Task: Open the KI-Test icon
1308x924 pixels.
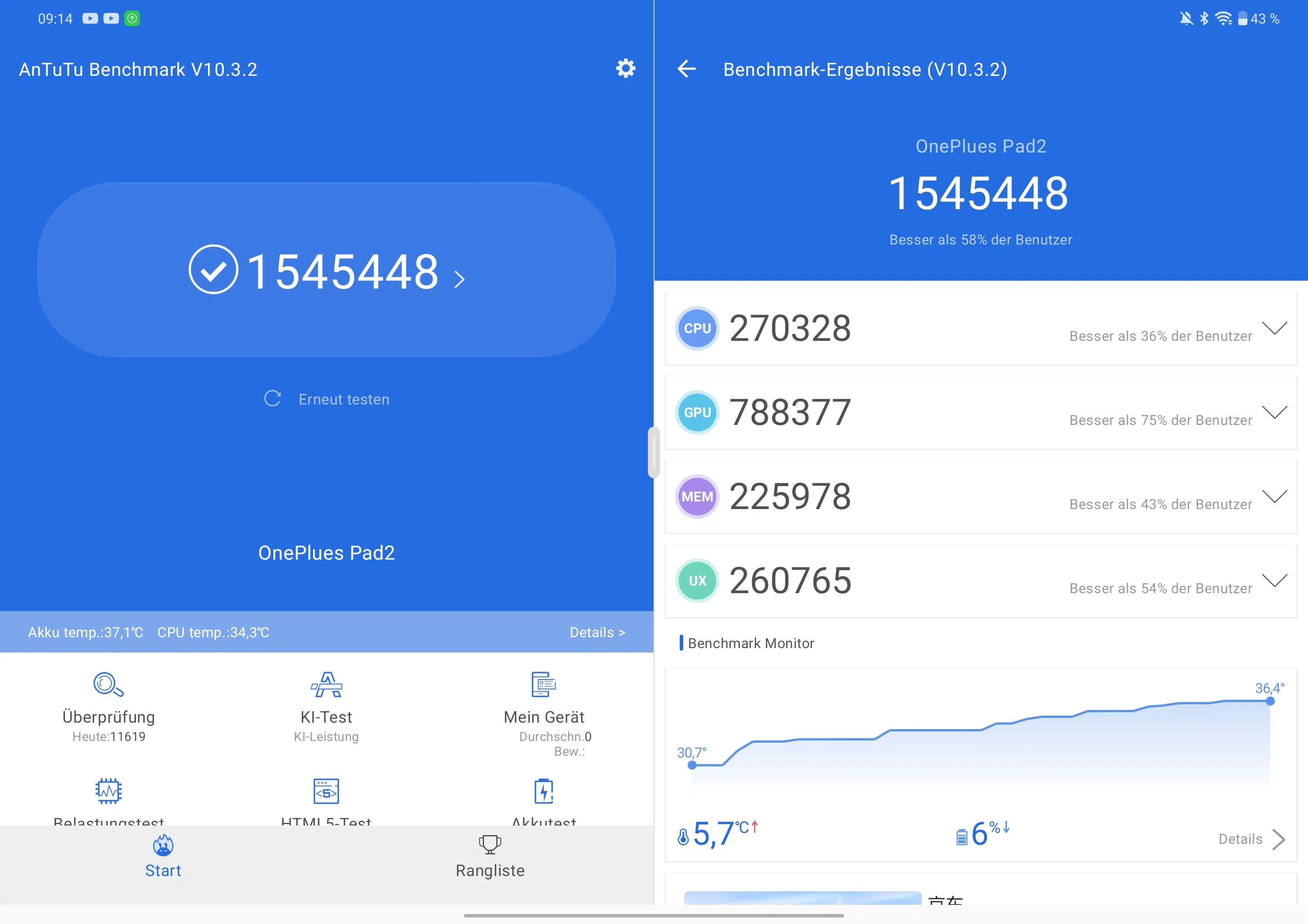Action: tap(327, 684)
